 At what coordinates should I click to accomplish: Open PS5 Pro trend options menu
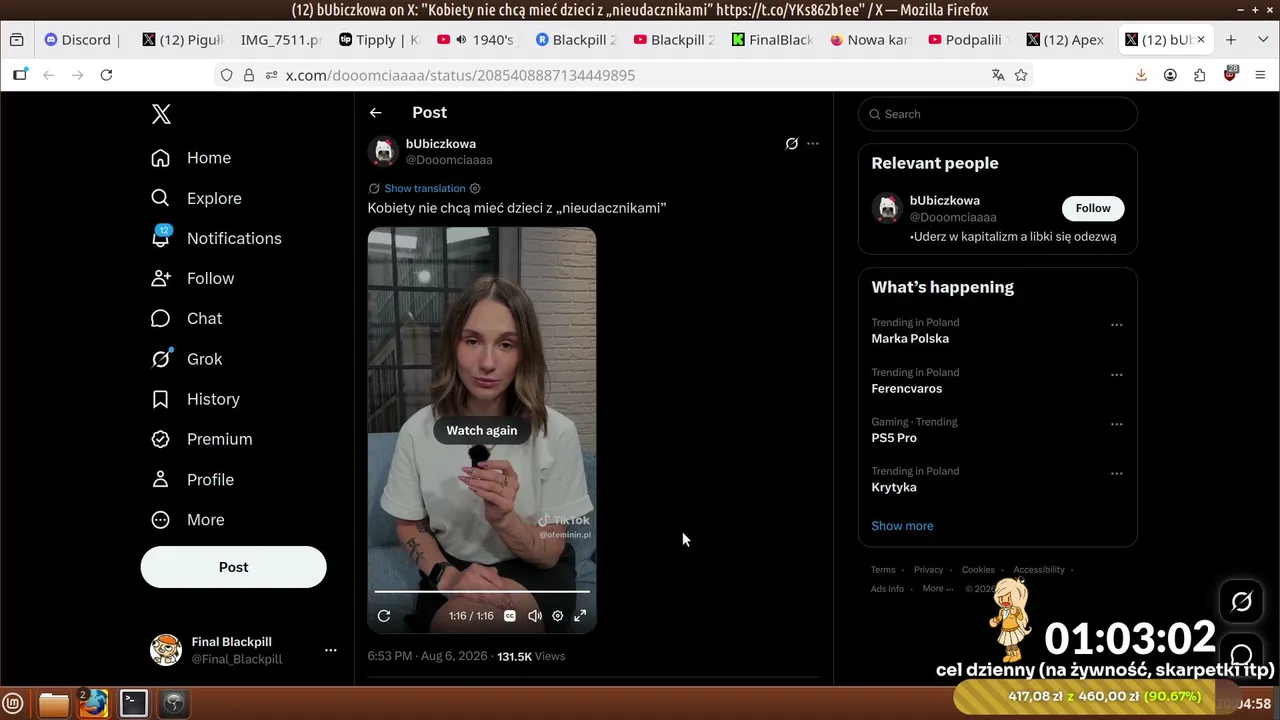click(x=1117, y=424)
